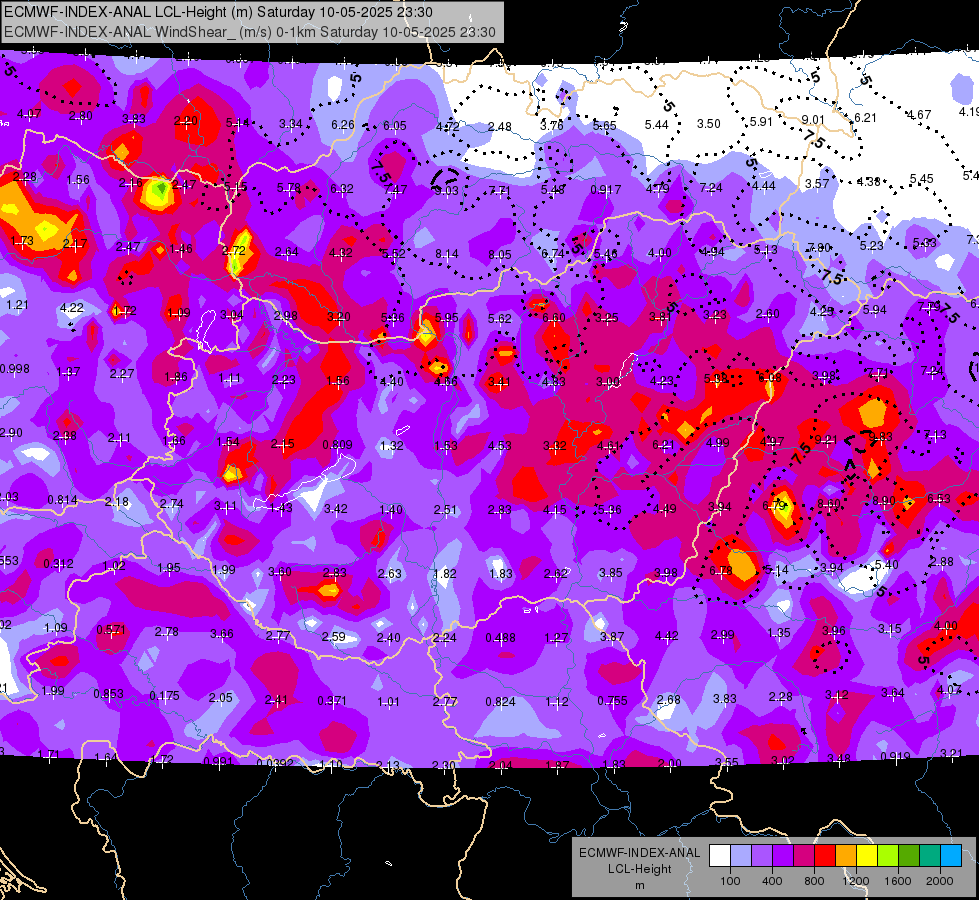The height and width of the screenshot is (900, 979).
Task: Click the wind shear value 0.312
Action: click(59, 564)
